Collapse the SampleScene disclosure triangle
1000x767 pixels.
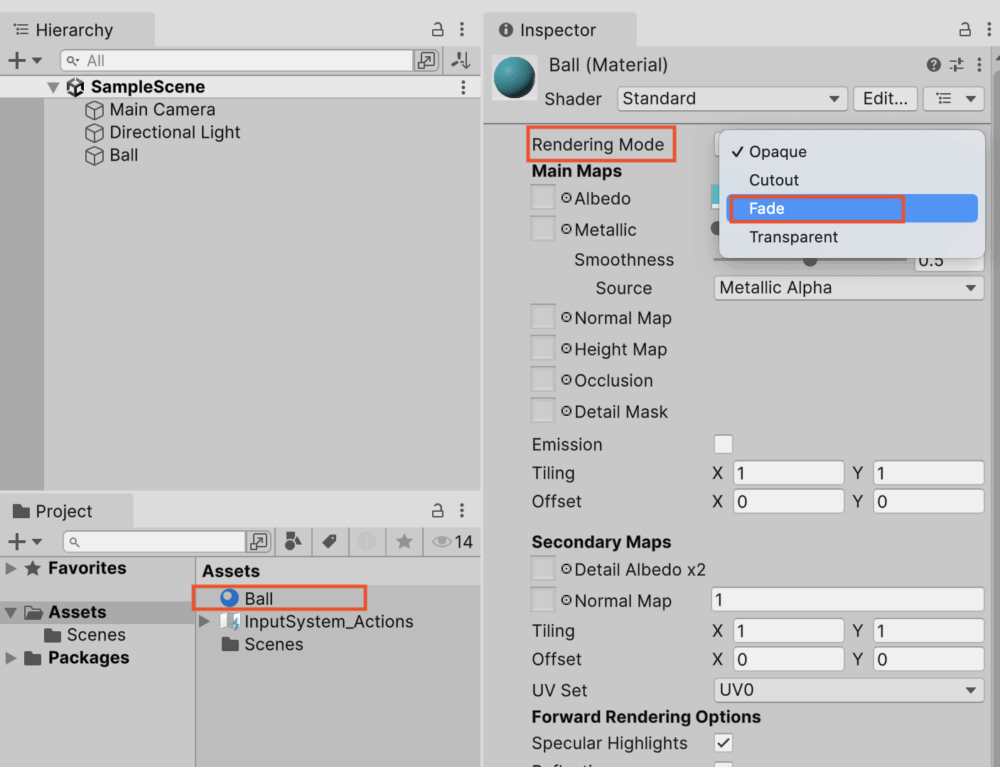[x=55, y=87]
